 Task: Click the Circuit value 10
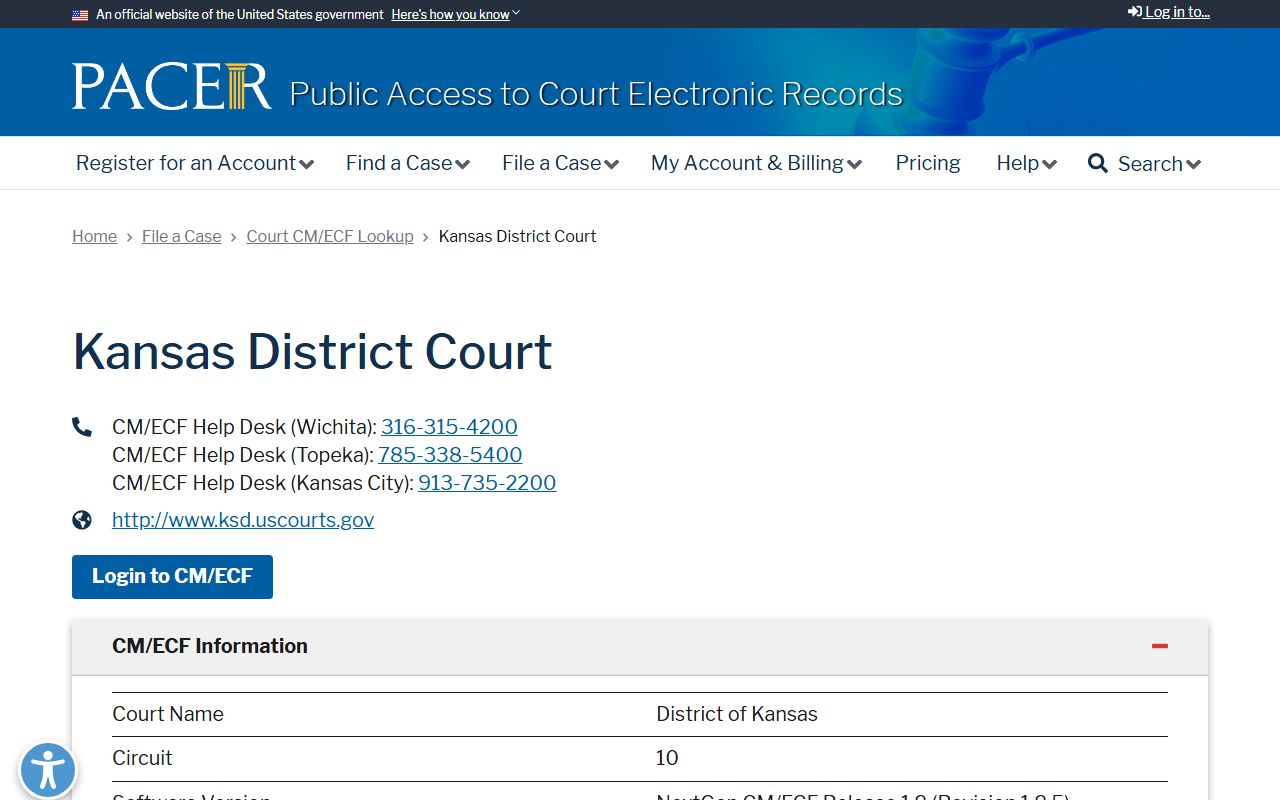pyautogui.click(x=667, y=758)
